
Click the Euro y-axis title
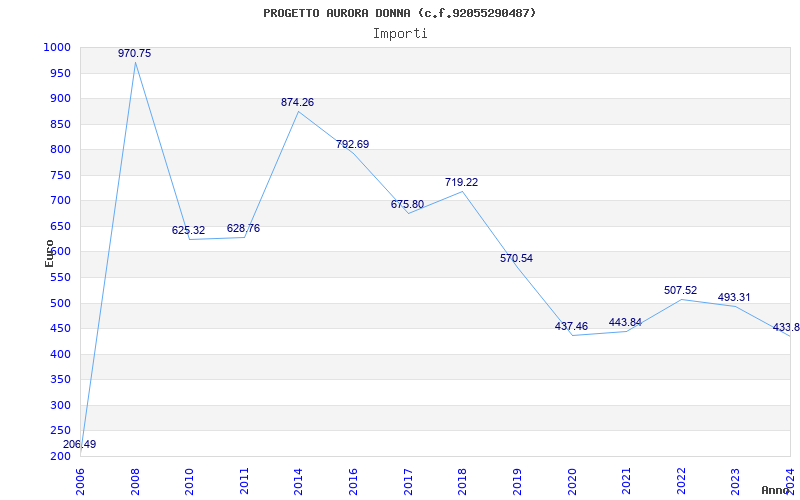(x=49, y=253)
